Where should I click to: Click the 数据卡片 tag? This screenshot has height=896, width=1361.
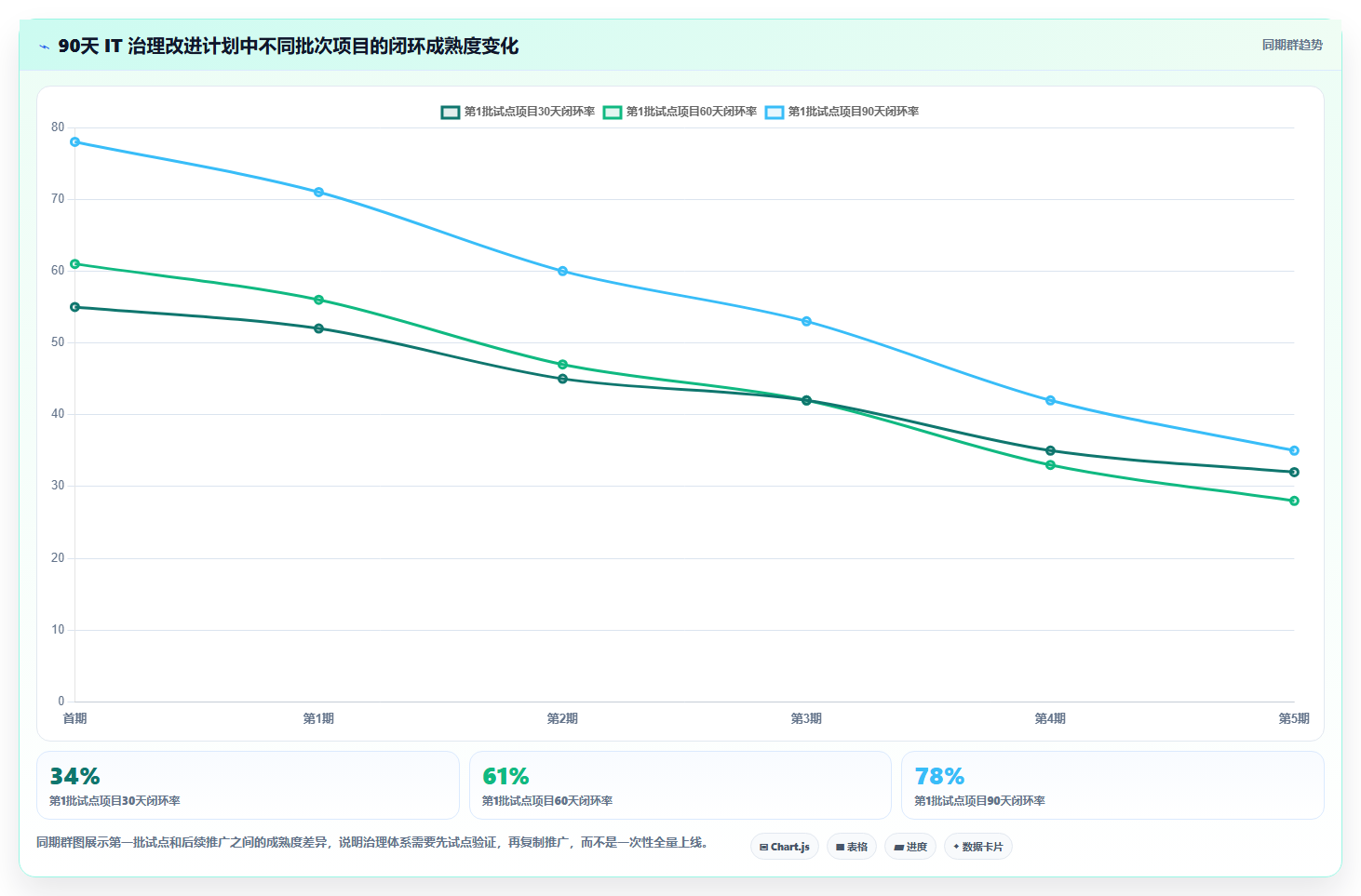(x=978, y=847)
